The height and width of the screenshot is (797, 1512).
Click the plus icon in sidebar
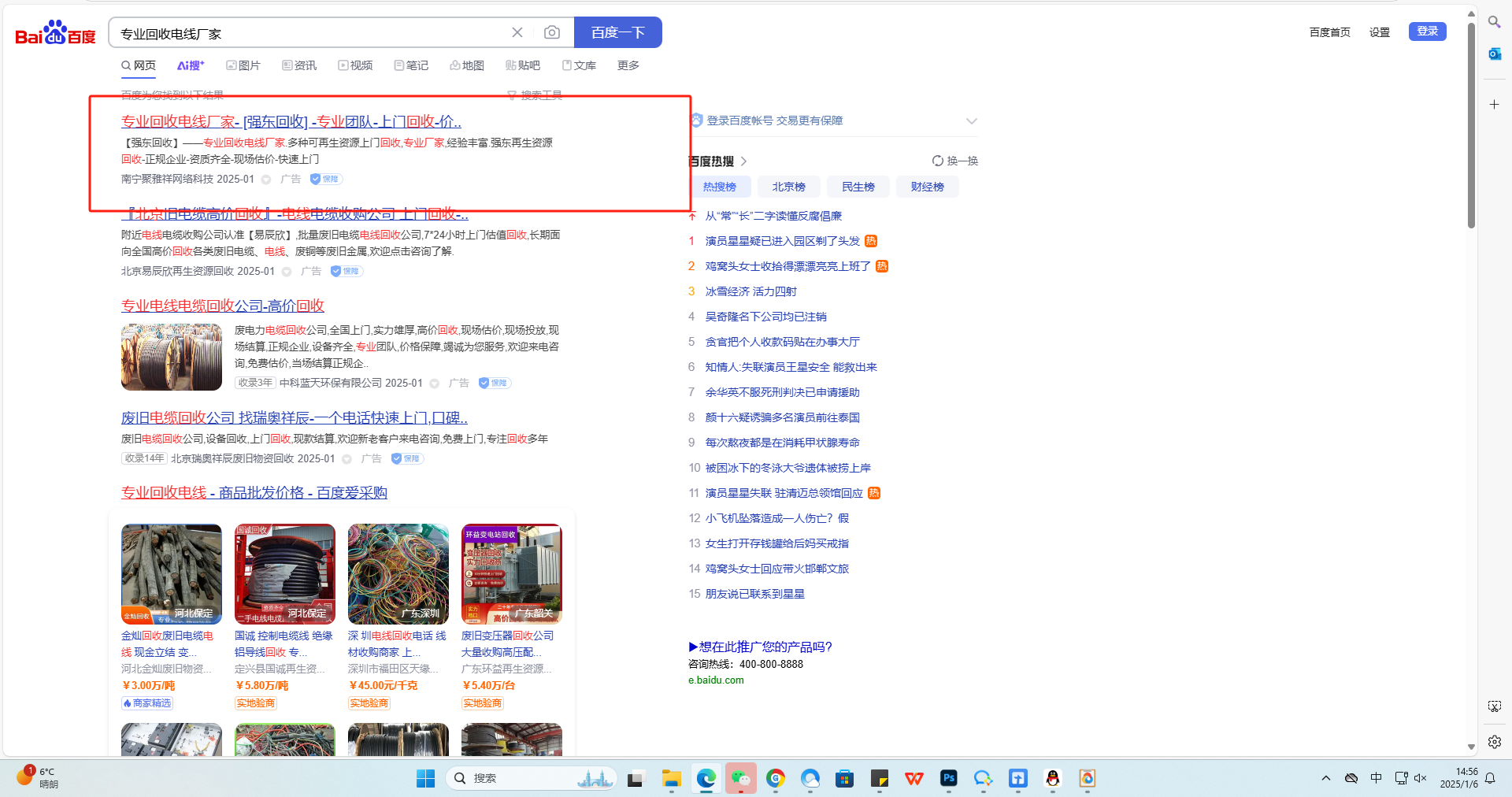pyautogui.click(x=1494, y=104)
